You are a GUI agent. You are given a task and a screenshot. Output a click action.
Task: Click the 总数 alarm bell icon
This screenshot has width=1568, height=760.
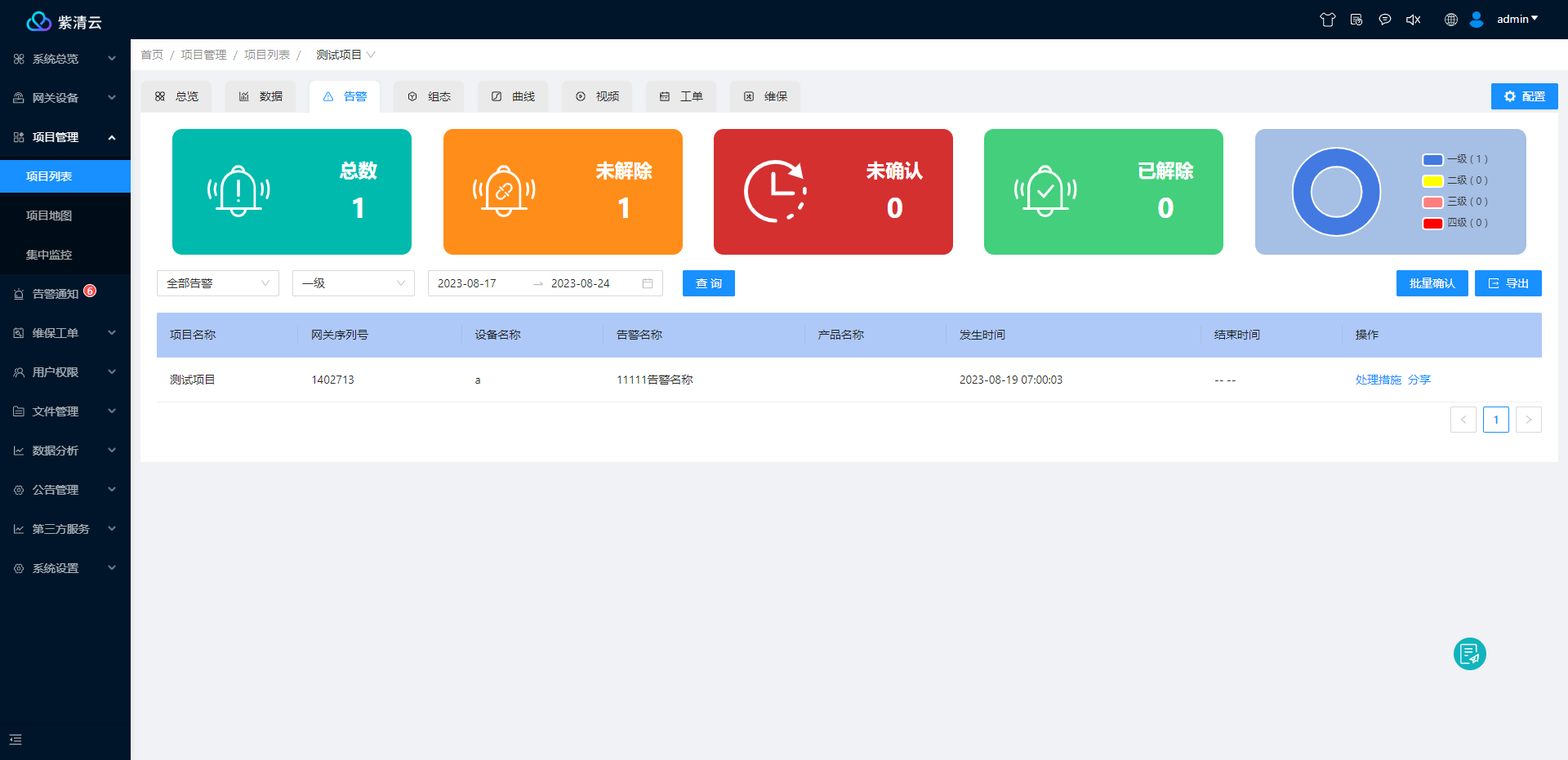point(238,191)
